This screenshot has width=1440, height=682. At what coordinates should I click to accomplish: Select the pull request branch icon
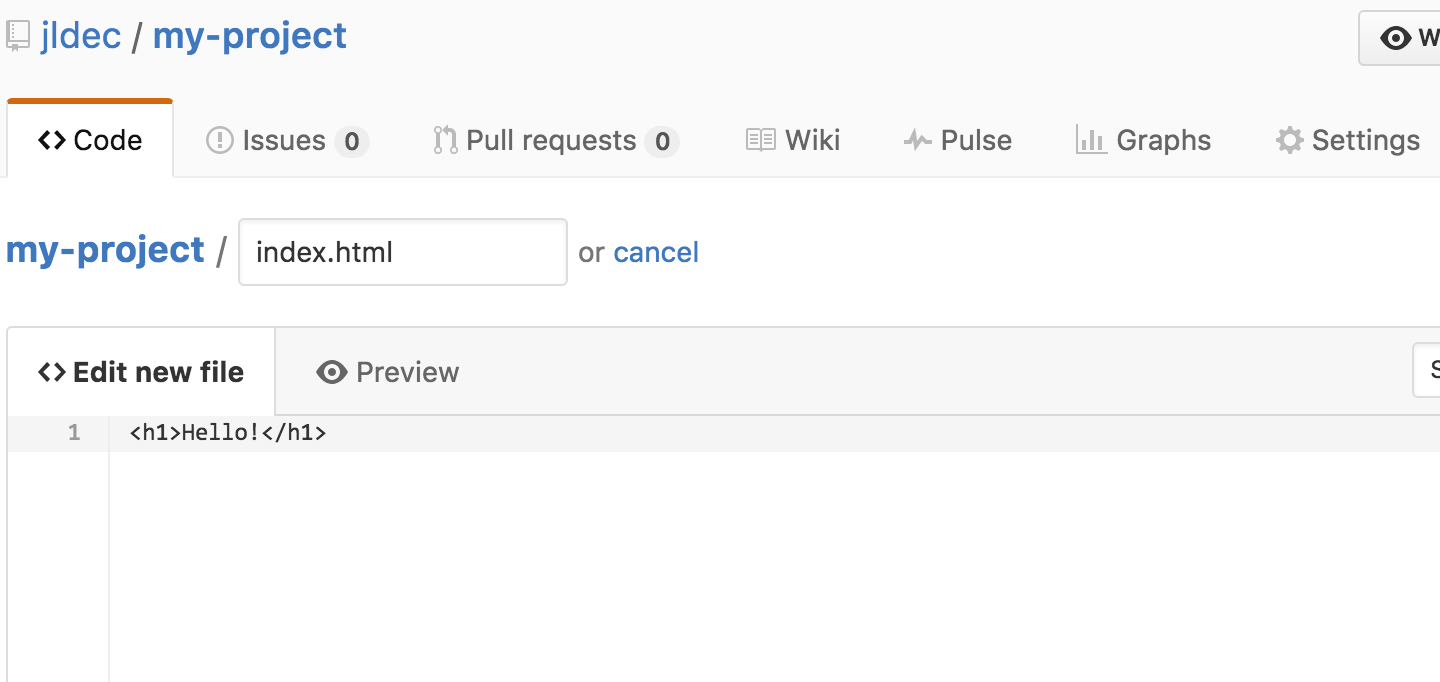[x=446, y=139]
